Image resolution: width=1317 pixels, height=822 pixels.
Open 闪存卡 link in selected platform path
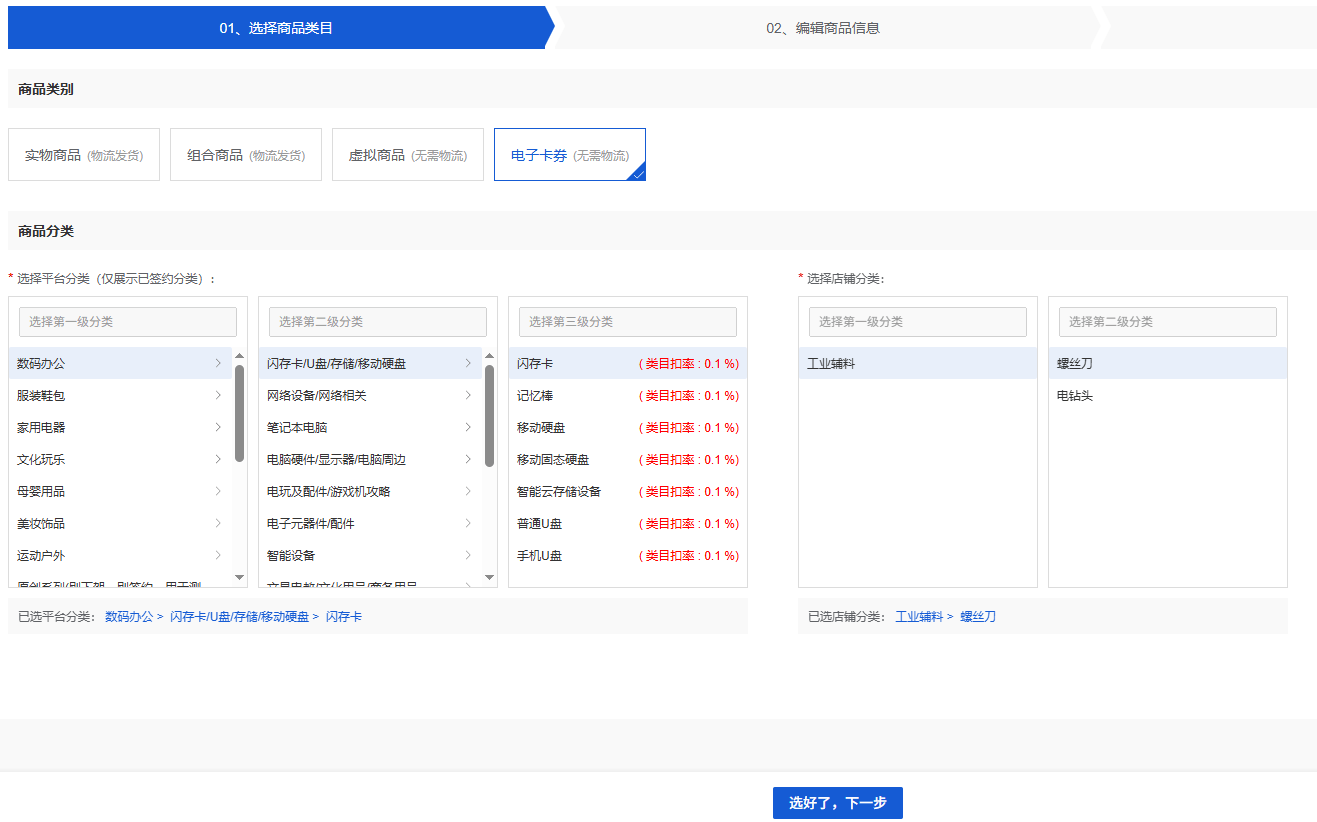[x=344, y=617]
